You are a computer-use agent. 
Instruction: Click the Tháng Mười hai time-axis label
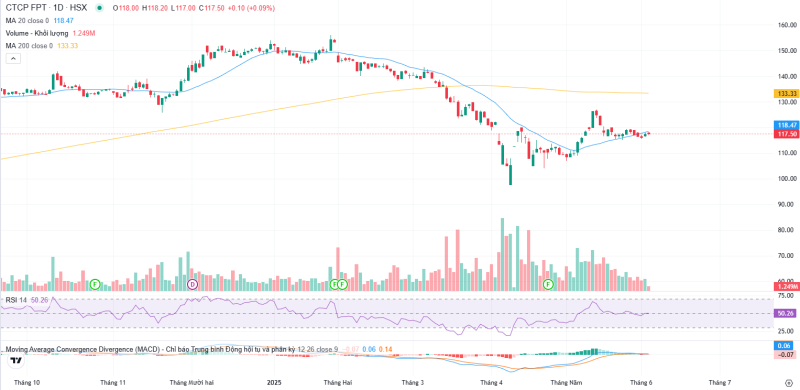pyautogui.click(x=192, y=382)
